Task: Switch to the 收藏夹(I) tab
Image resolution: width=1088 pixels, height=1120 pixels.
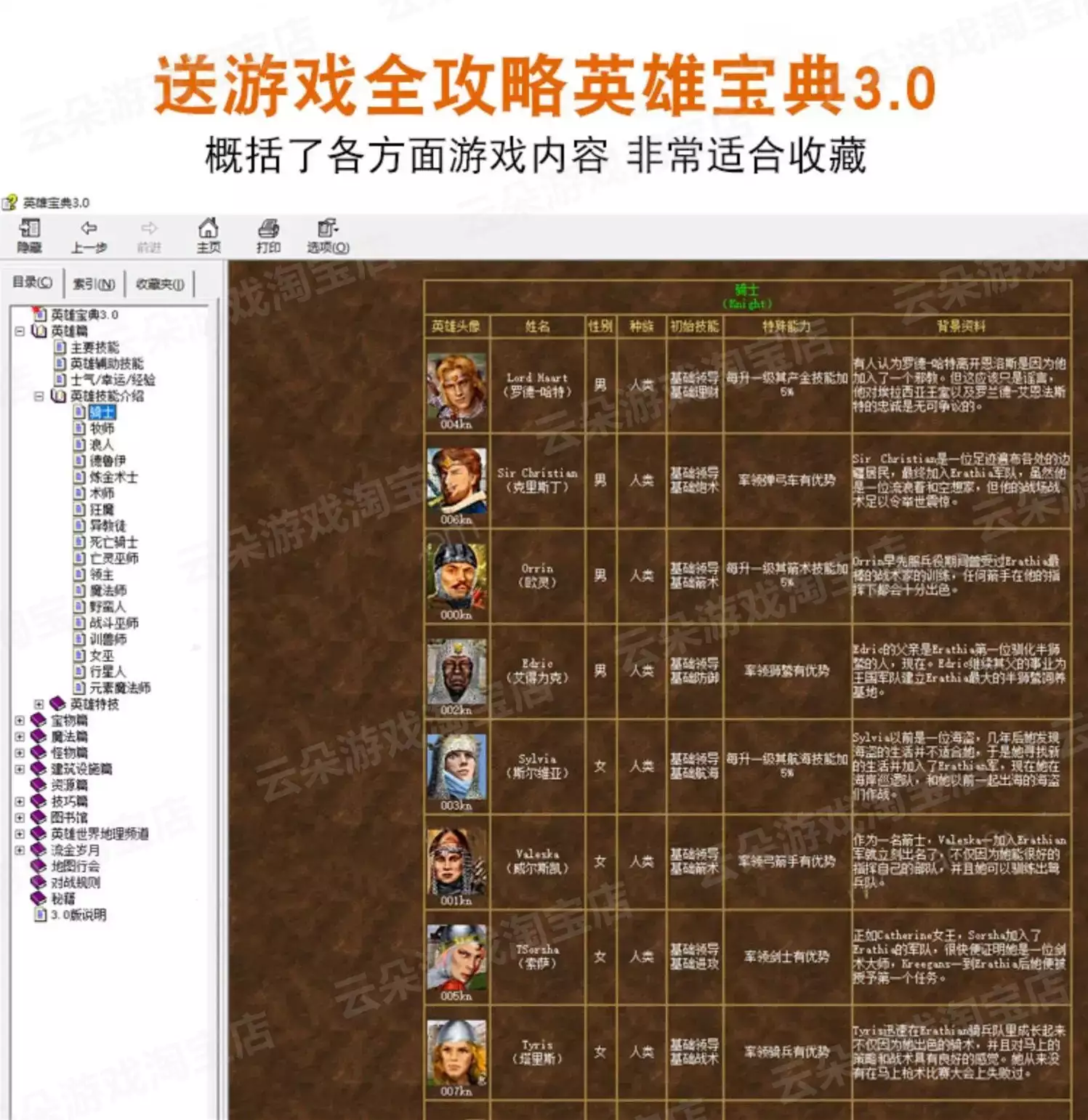Action: point(159,283)
